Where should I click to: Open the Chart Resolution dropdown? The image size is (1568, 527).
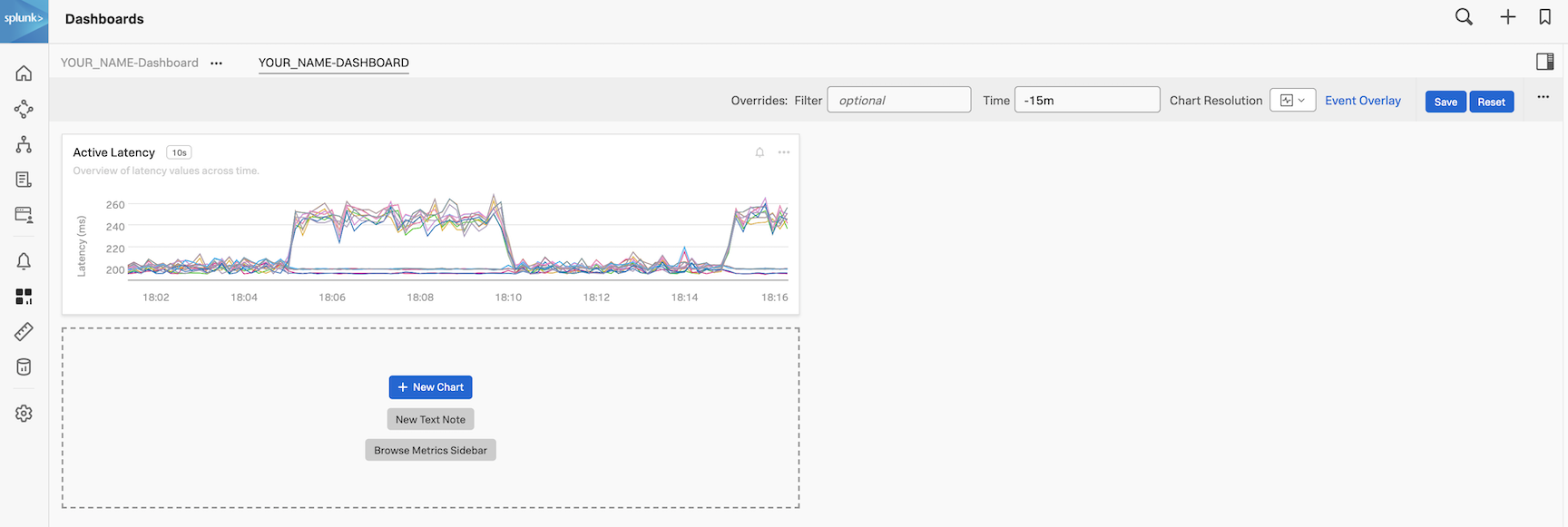coord(1292,101)
